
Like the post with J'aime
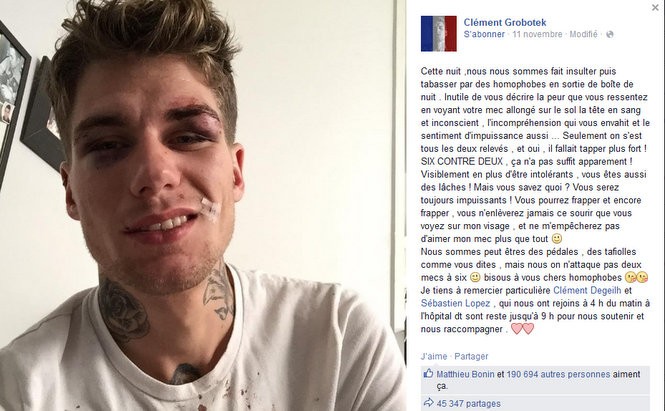pyautogui.click(x=433, y=356)
